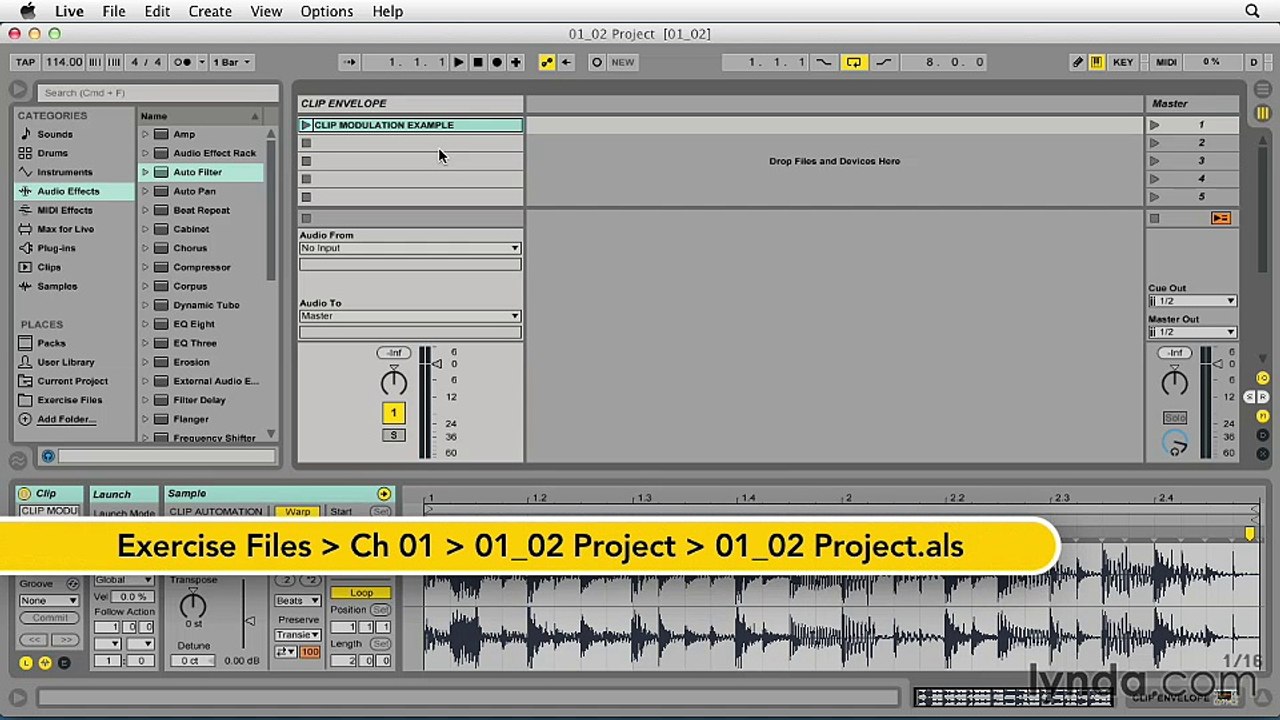Click Add Folder link
This screenshot has width=1280, height=720.
click(x=66, y=419)
